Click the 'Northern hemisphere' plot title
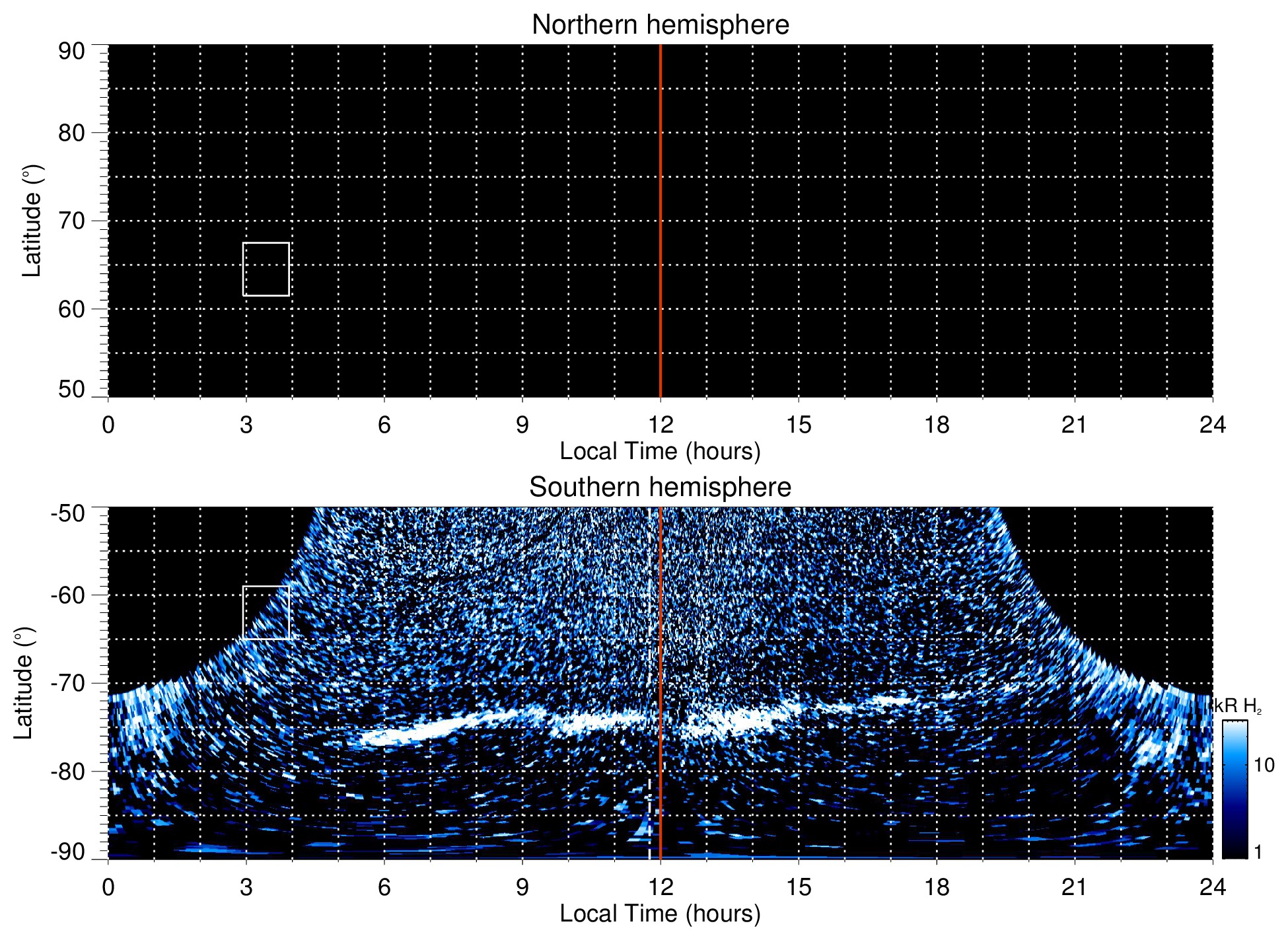 pos(660,25)
